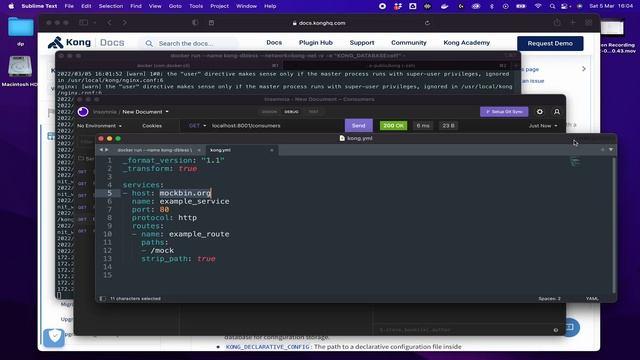Open the Plugin Hub link on Kong Docs
Screen dimensions: 640x360
(x=316, y=42)
